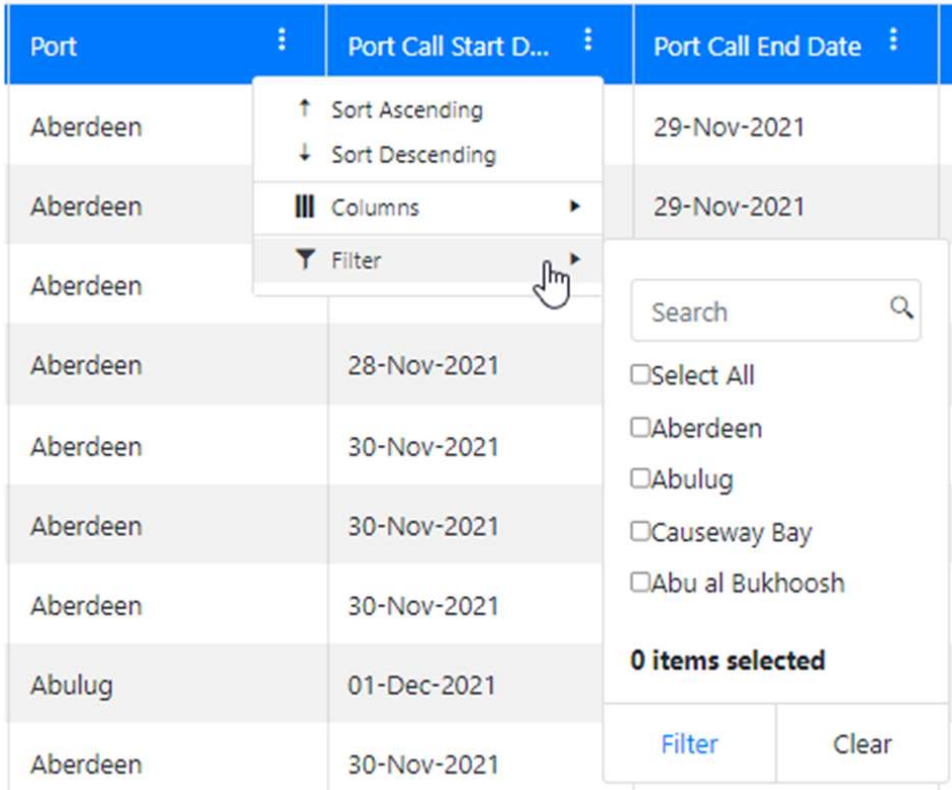
Task: Click the funnel icon beside Filter
Action: point(305,260)
